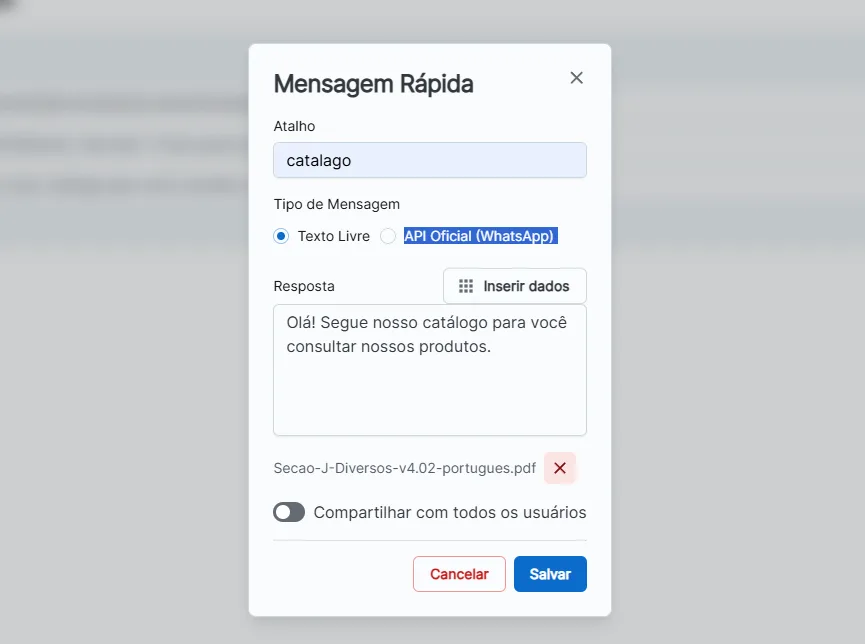The height and width of the screenshot is (644, 865).
Task: Click the Atalho field label
Action: pyautogui.click(x=294, y=126)
